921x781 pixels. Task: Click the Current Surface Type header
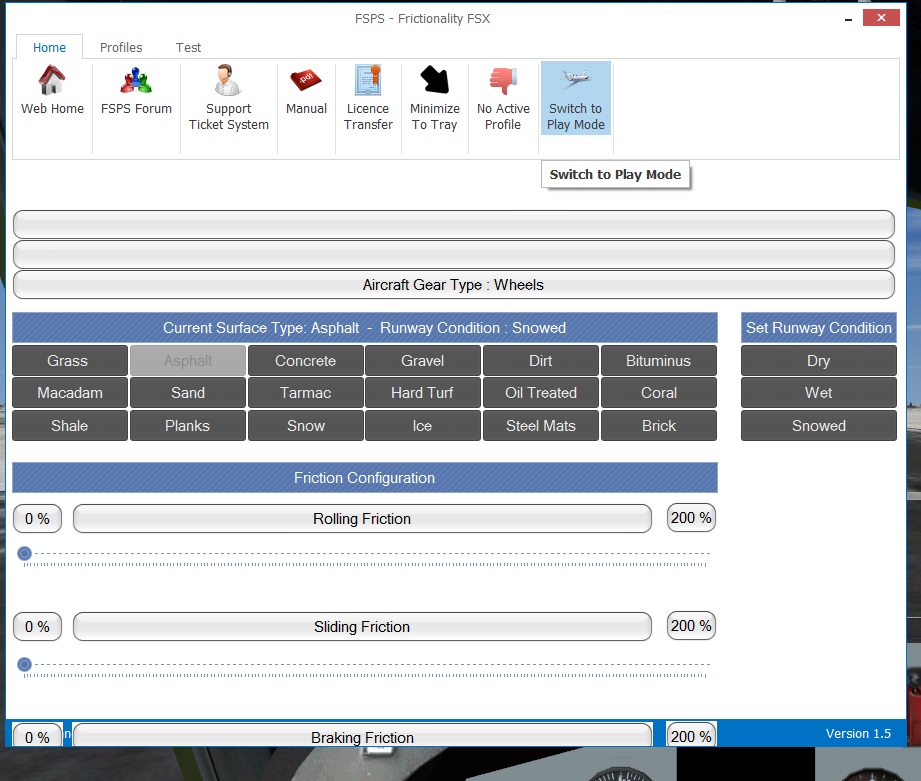[x=365, y=328]
